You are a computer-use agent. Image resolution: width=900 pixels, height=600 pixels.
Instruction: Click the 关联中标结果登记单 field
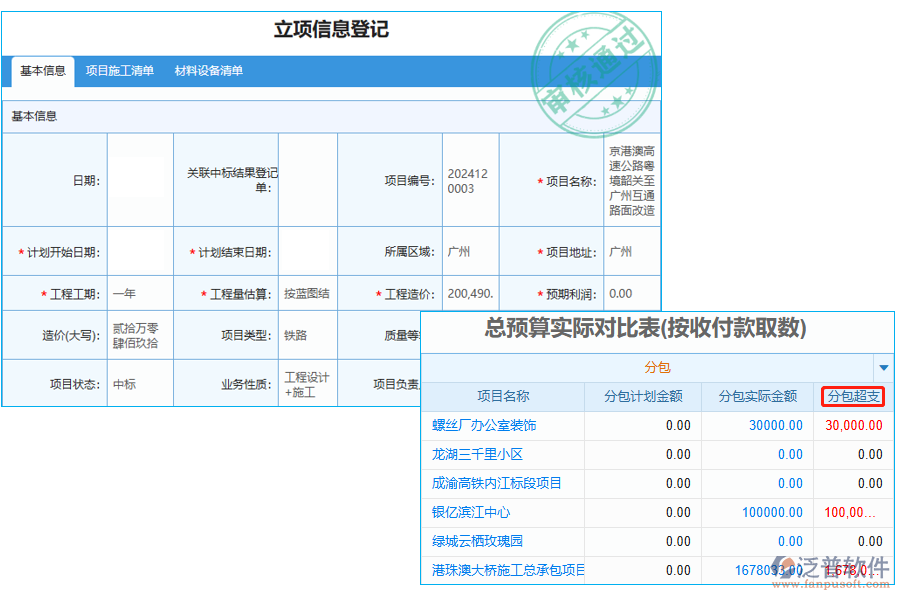point(310,180)
